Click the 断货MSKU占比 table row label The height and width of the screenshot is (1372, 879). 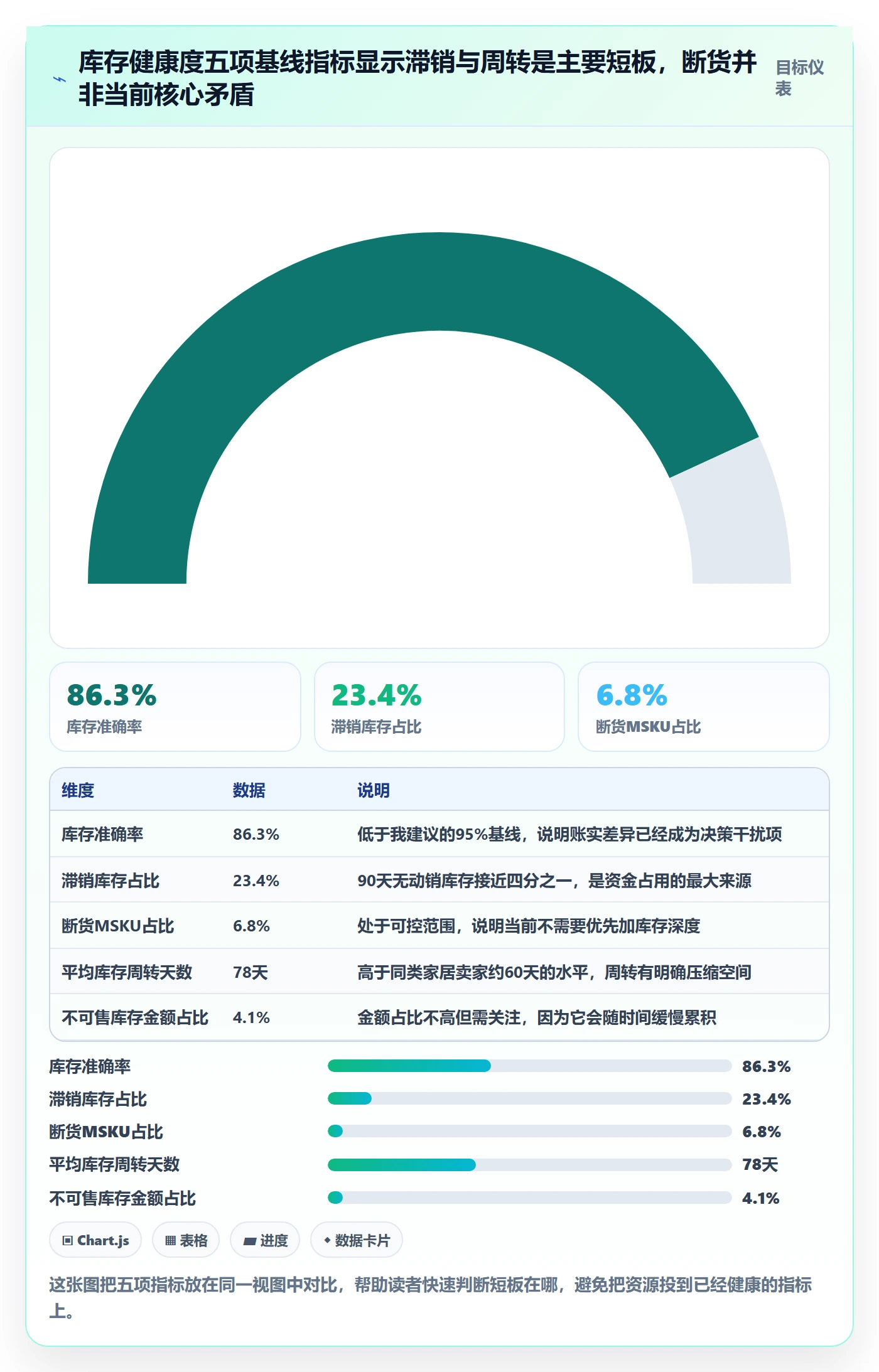[118, 926]
